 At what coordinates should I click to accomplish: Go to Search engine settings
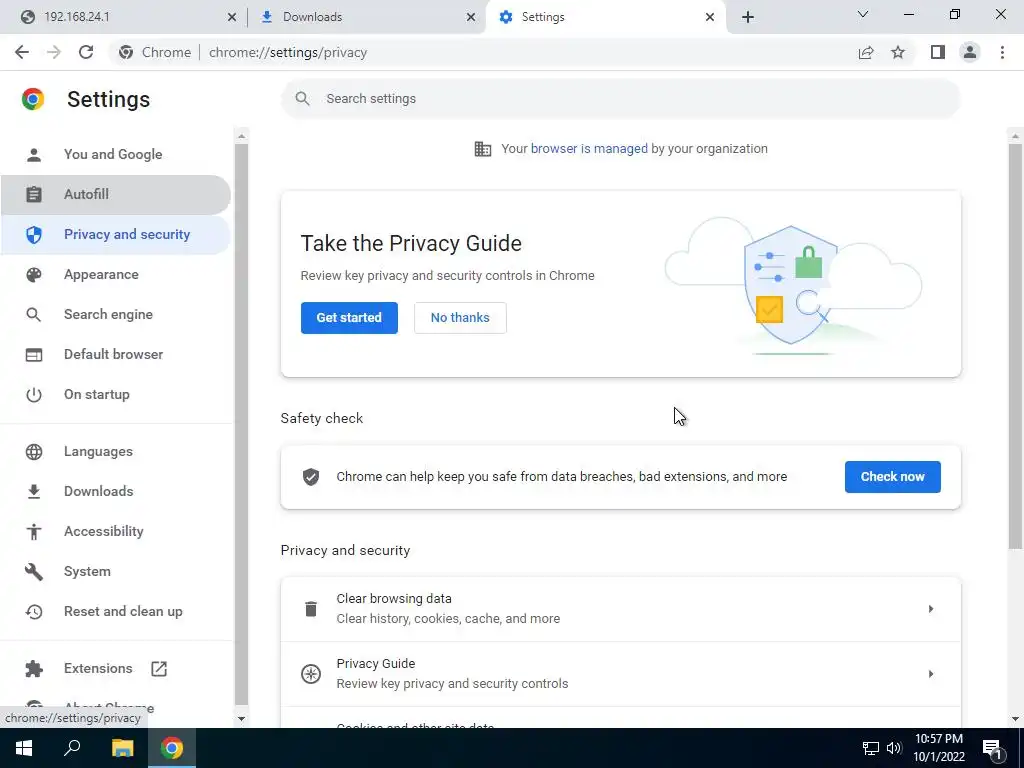click(116, 314)
